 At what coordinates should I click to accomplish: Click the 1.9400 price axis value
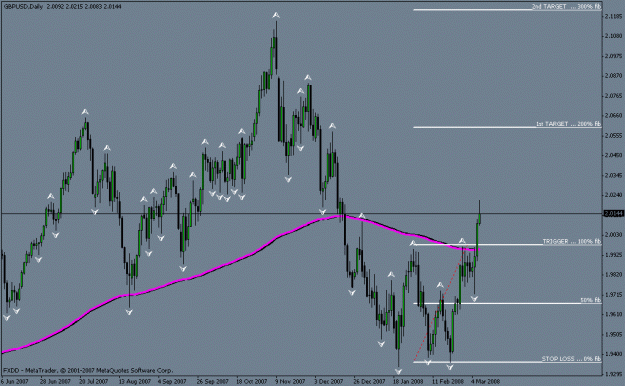pyautogui.click(x=614, y=354)
